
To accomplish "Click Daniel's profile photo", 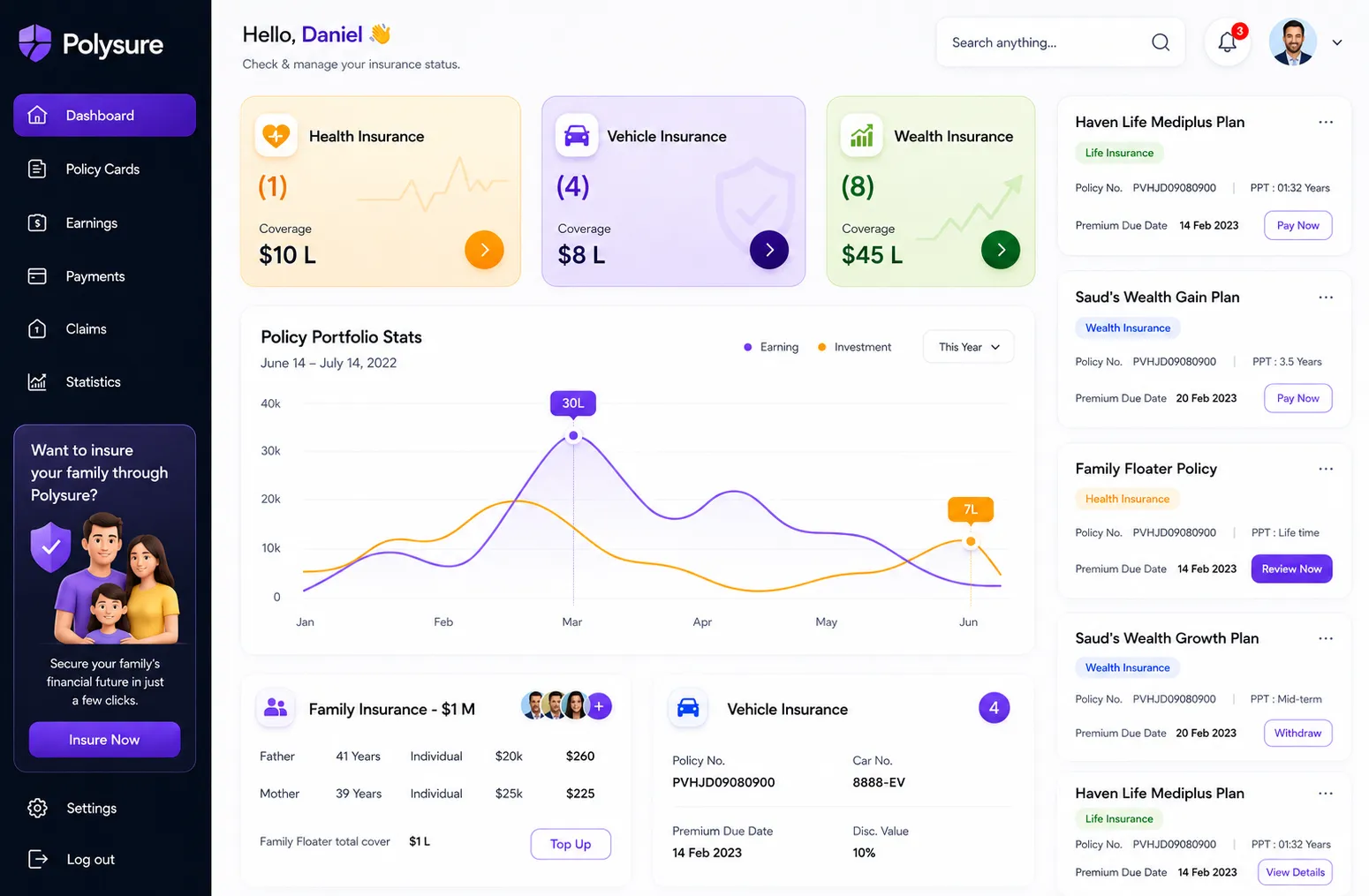I will point(1292,42).
